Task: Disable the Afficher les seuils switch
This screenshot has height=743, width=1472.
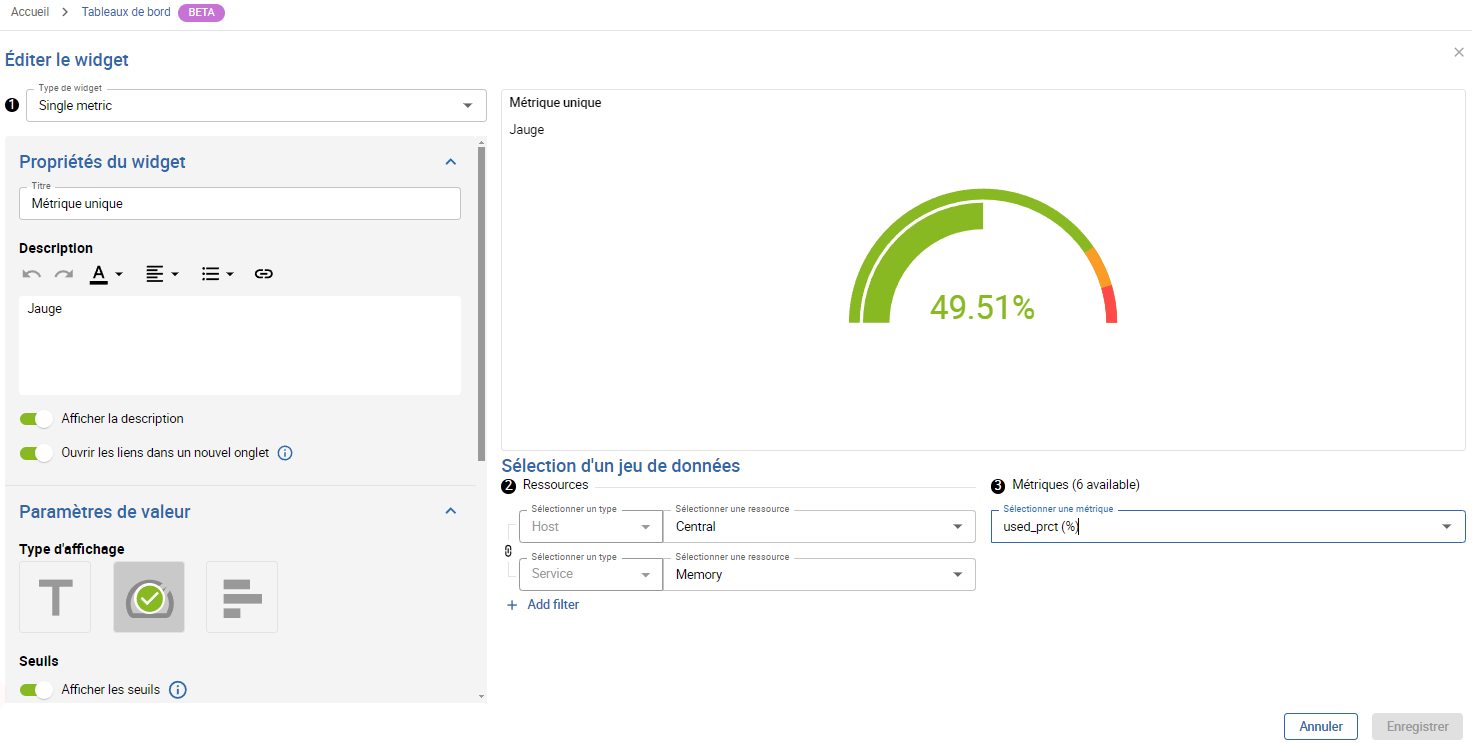Action: 36,690
